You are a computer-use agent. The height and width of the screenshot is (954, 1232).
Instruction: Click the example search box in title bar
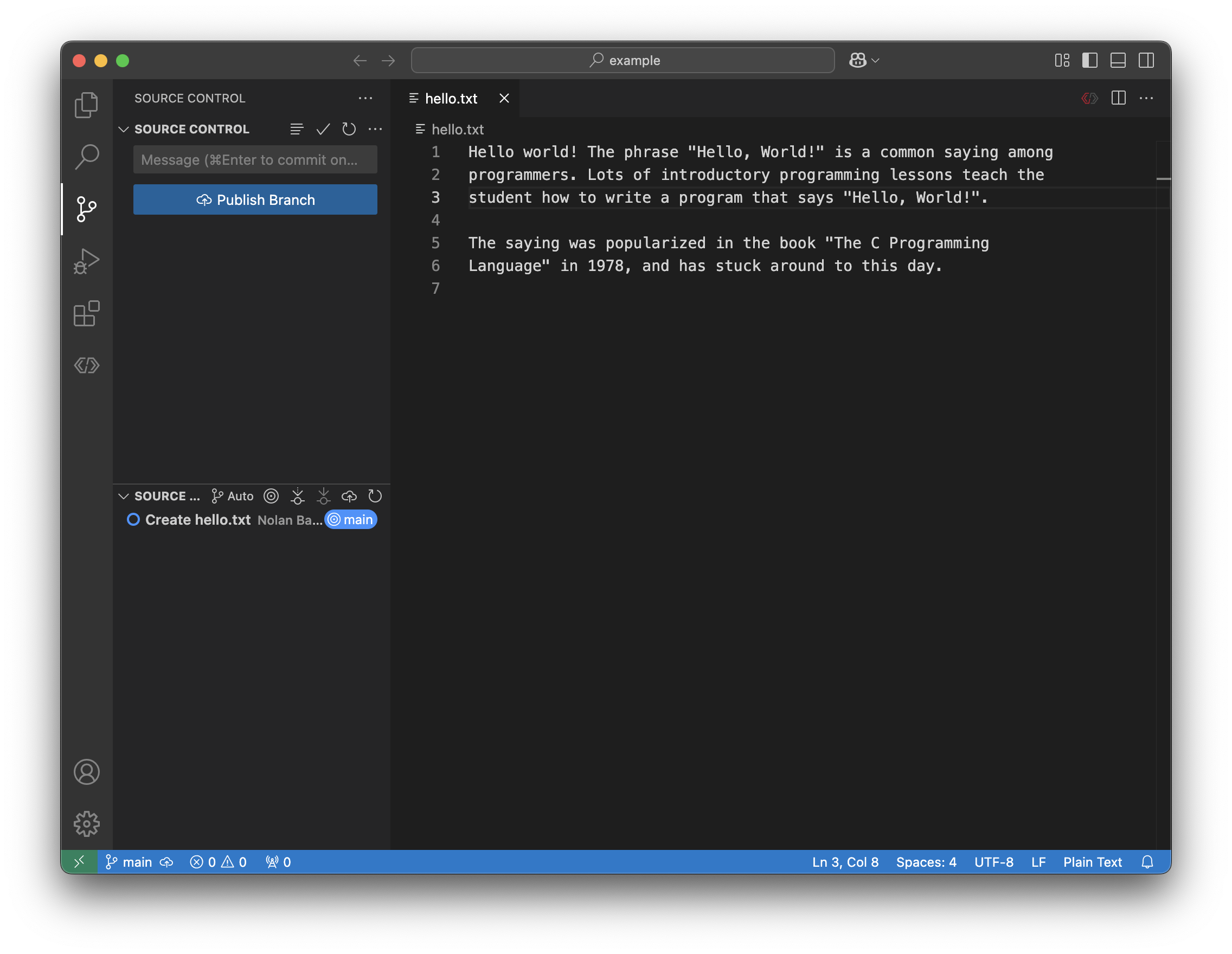(x=623, y=60)
